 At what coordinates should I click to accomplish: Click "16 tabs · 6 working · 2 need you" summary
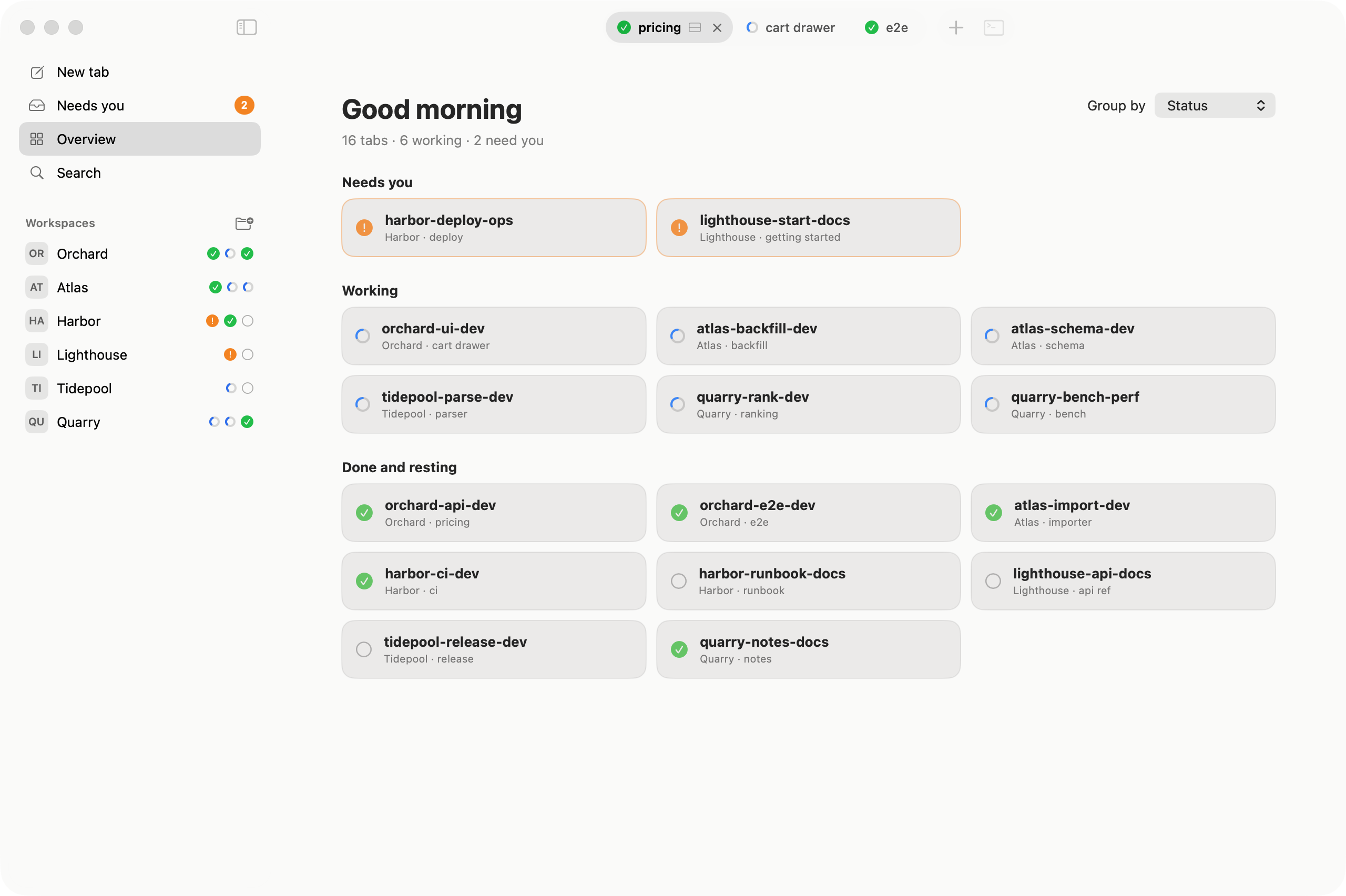442,140
